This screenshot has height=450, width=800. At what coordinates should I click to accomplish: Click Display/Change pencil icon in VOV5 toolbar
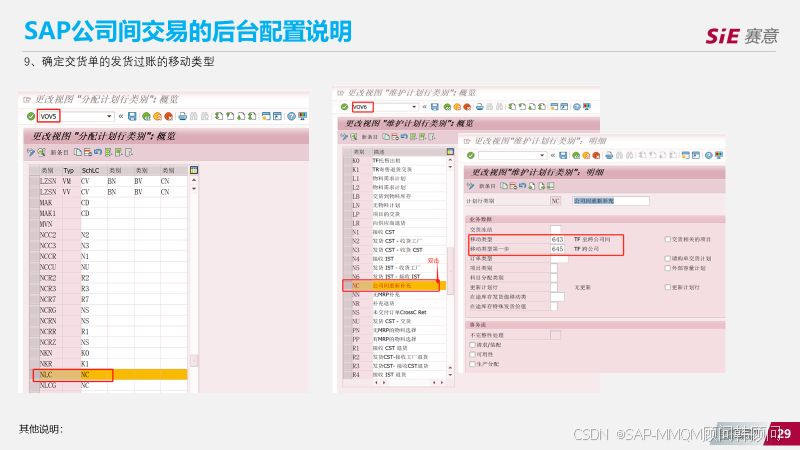30,152
